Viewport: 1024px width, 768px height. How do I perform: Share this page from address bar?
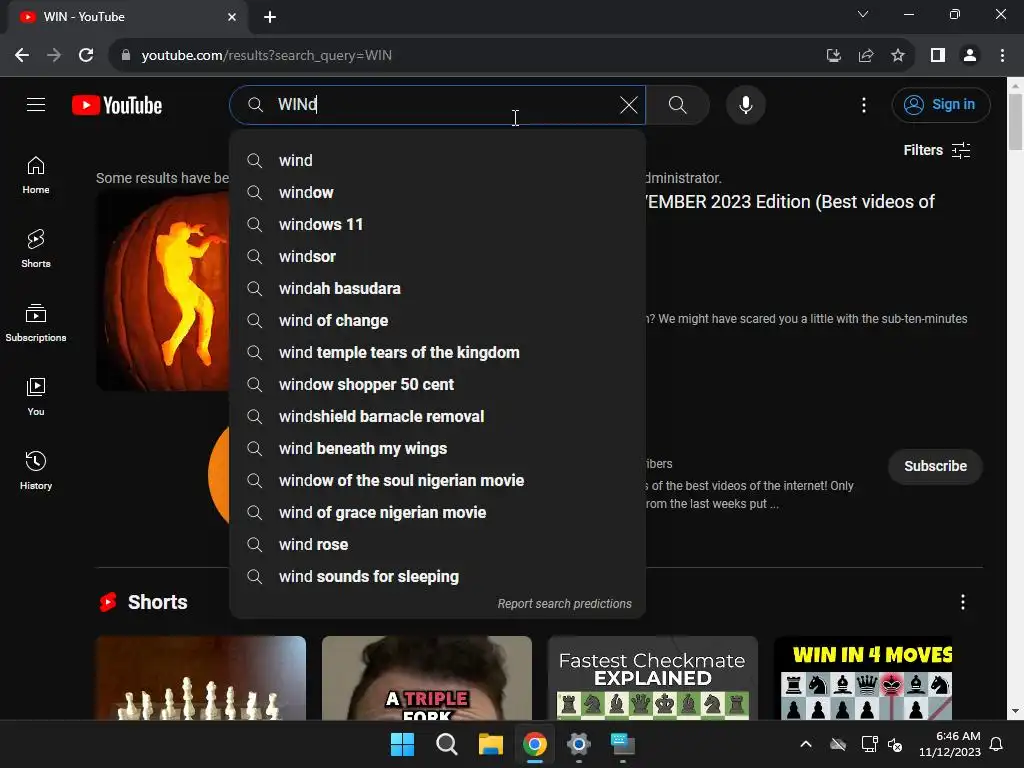(x=866, y=56)
